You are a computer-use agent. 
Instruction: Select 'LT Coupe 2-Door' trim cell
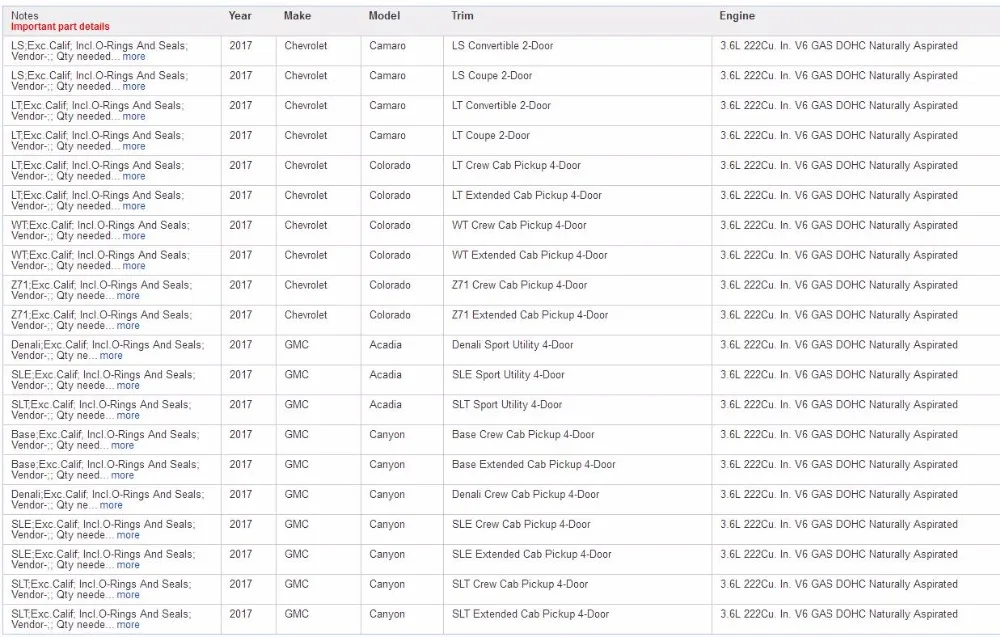click(491, 136)
